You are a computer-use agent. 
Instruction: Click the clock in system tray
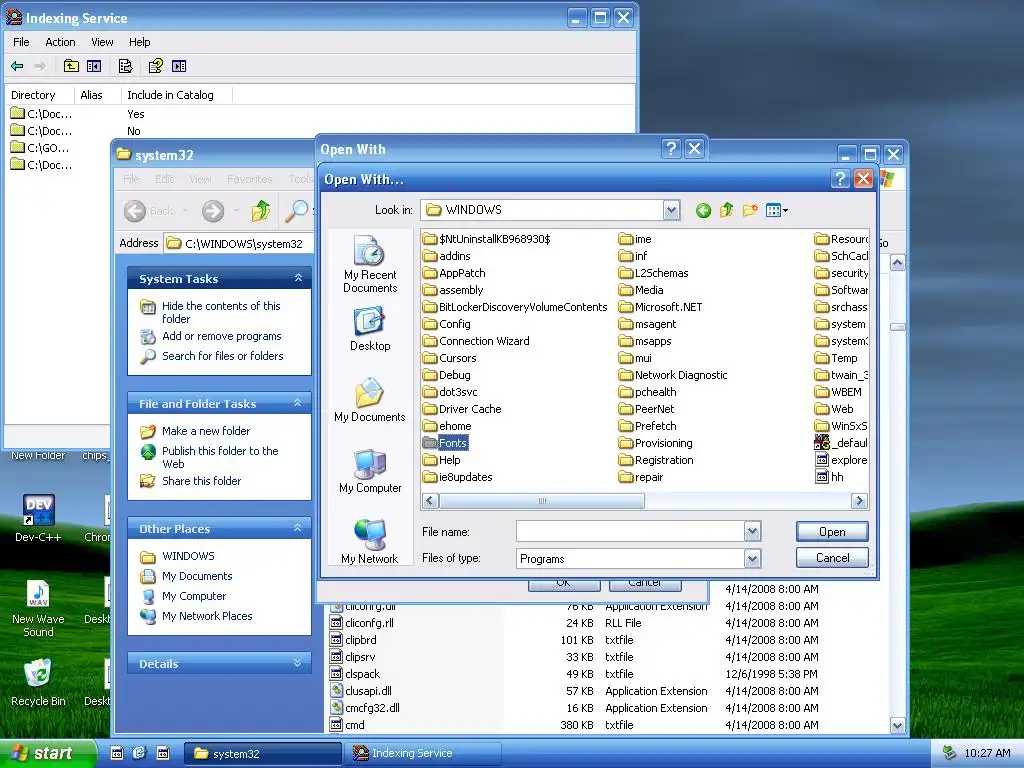click(x=987, y=754)
